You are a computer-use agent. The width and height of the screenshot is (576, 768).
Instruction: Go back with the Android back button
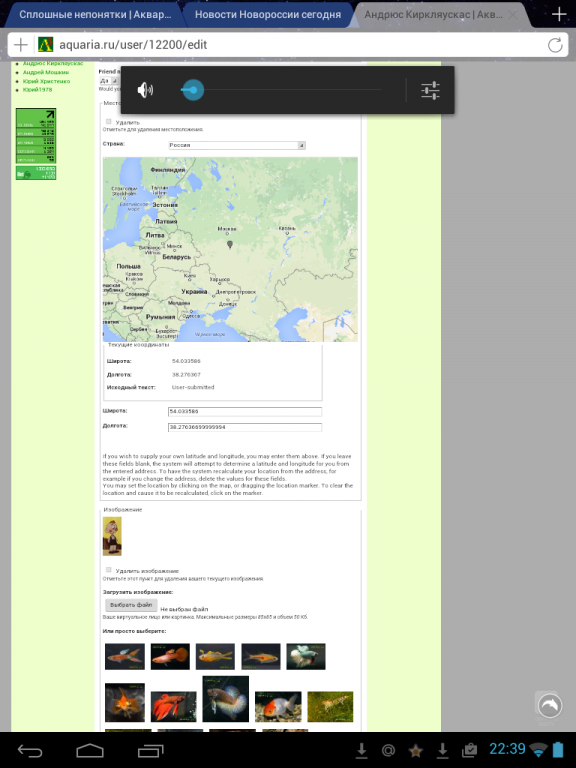pos(30,750)
